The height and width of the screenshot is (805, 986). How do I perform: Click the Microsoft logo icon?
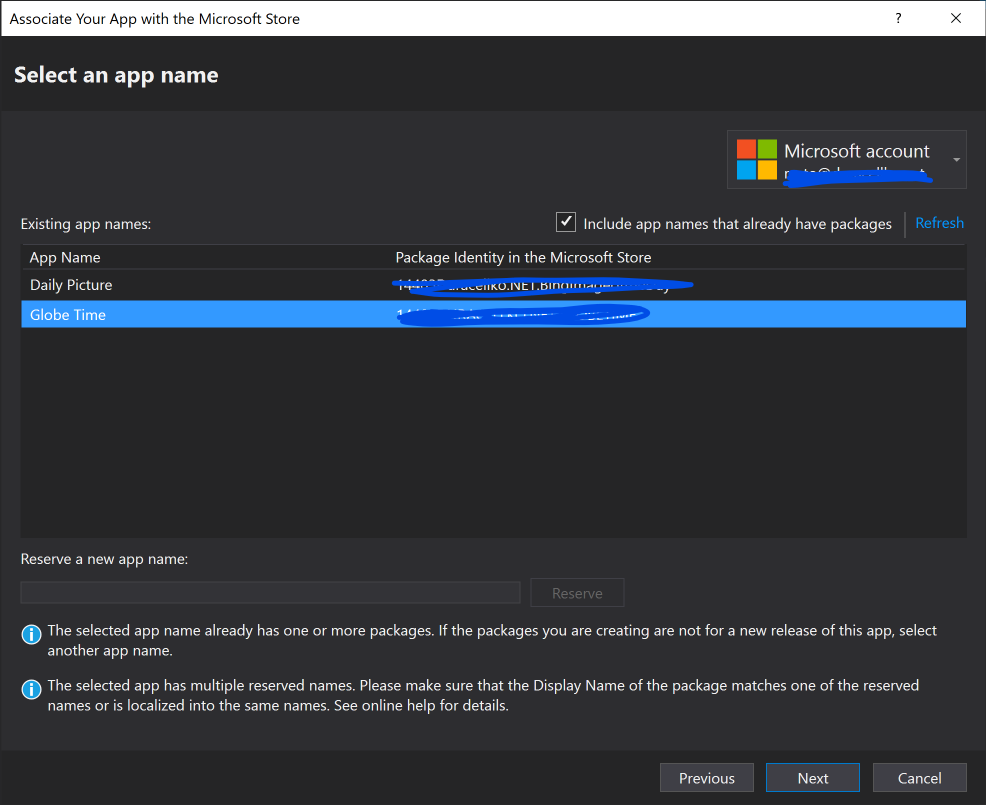pos(756,160)
